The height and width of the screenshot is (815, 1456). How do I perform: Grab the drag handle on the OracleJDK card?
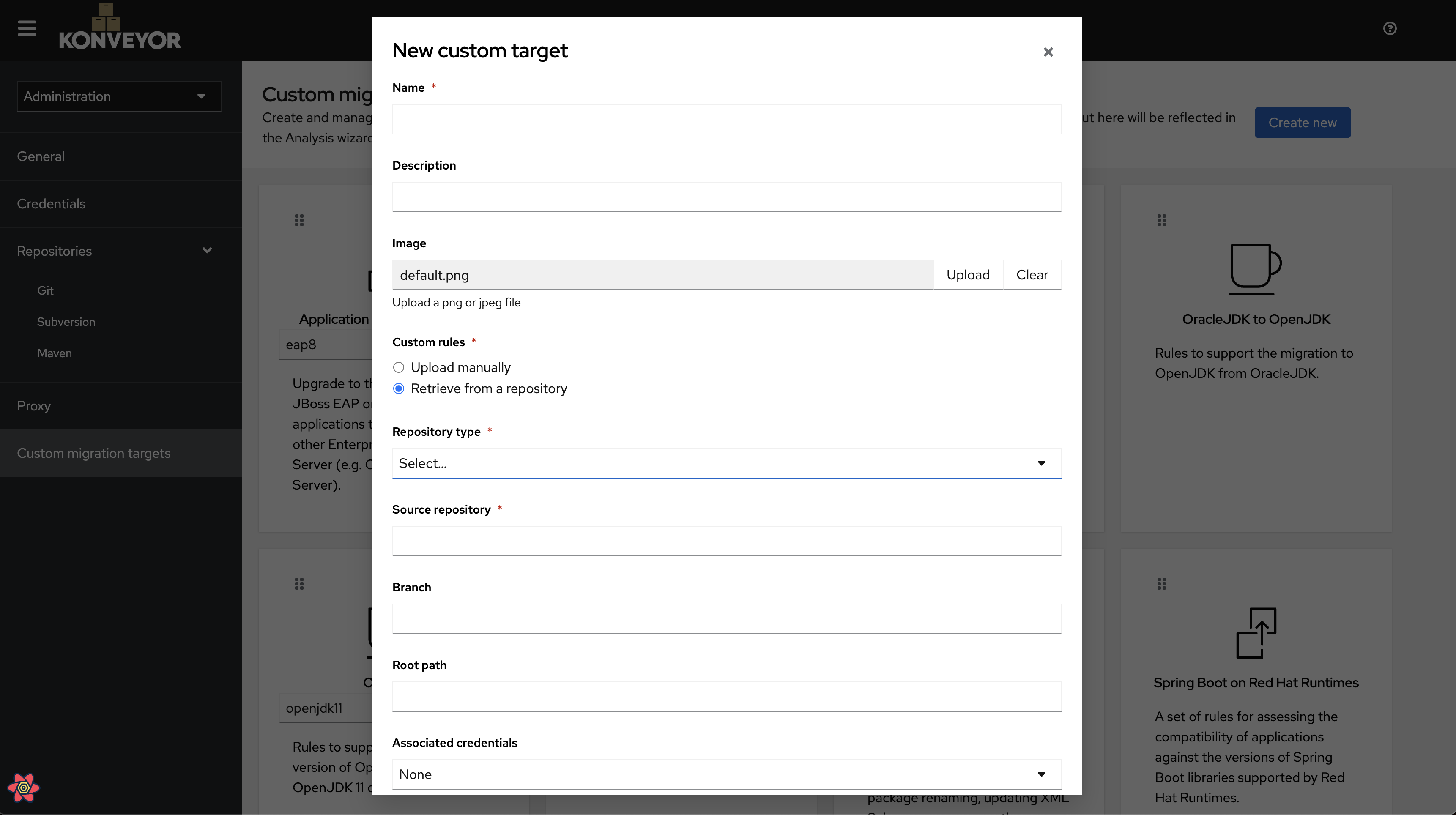[x=1162, y=220]
